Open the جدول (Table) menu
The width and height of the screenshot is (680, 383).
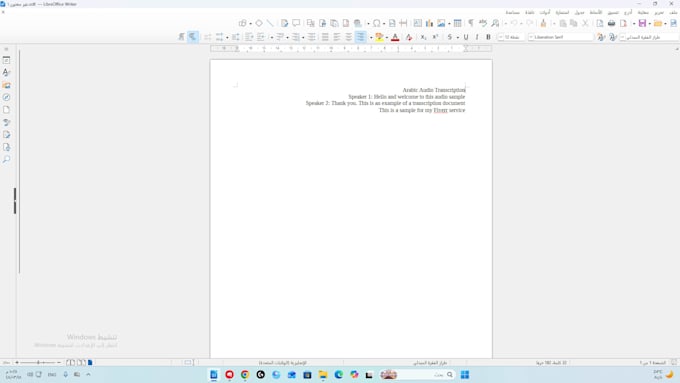click(579, 13)
